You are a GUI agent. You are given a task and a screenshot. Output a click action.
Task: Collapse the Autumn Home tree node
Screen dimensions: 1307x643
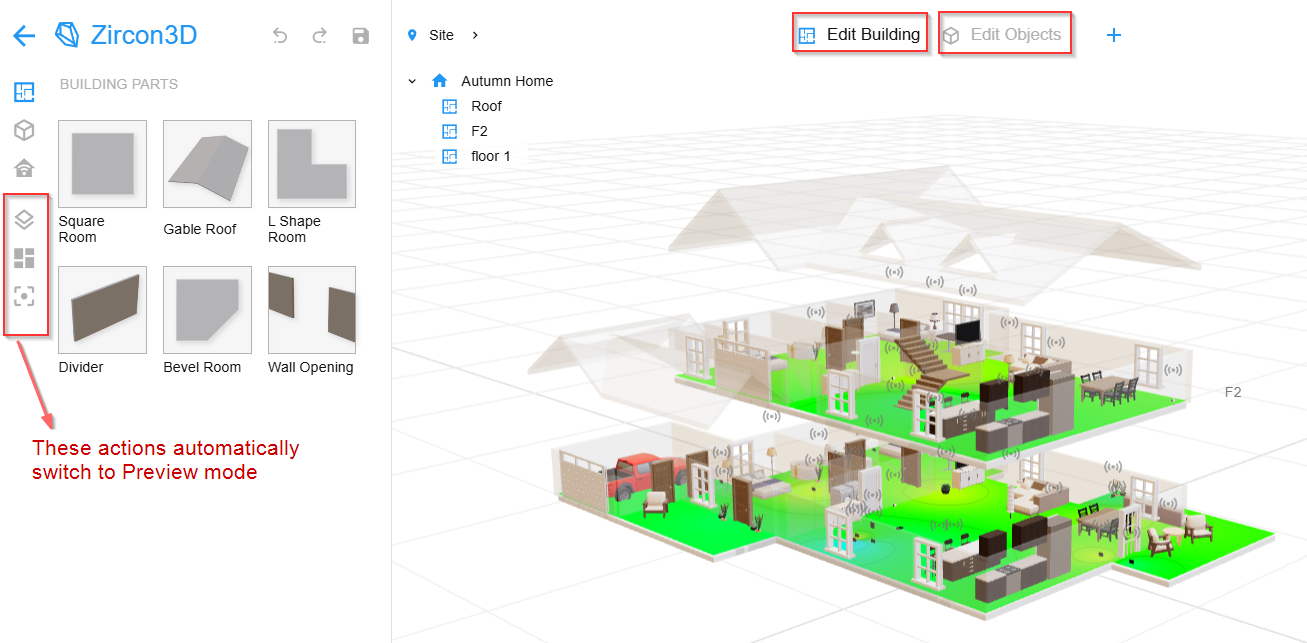pyautogui.click(x=412, y=81)
